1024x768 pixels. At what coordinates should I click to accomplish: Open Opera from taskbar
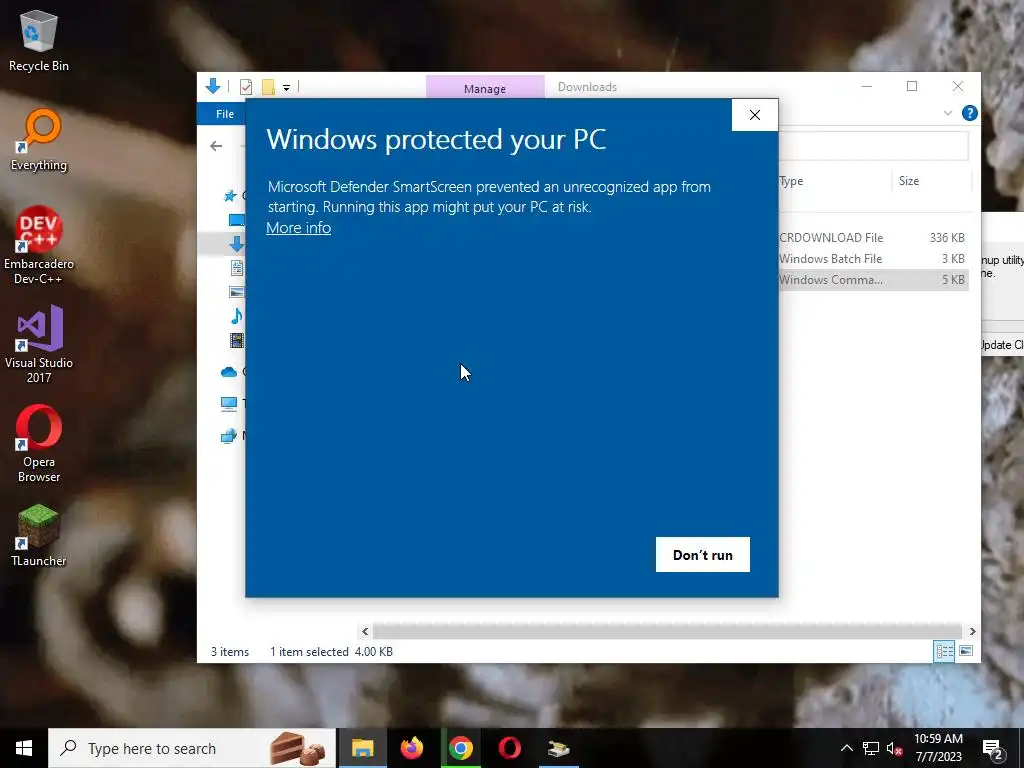(509, 748)
